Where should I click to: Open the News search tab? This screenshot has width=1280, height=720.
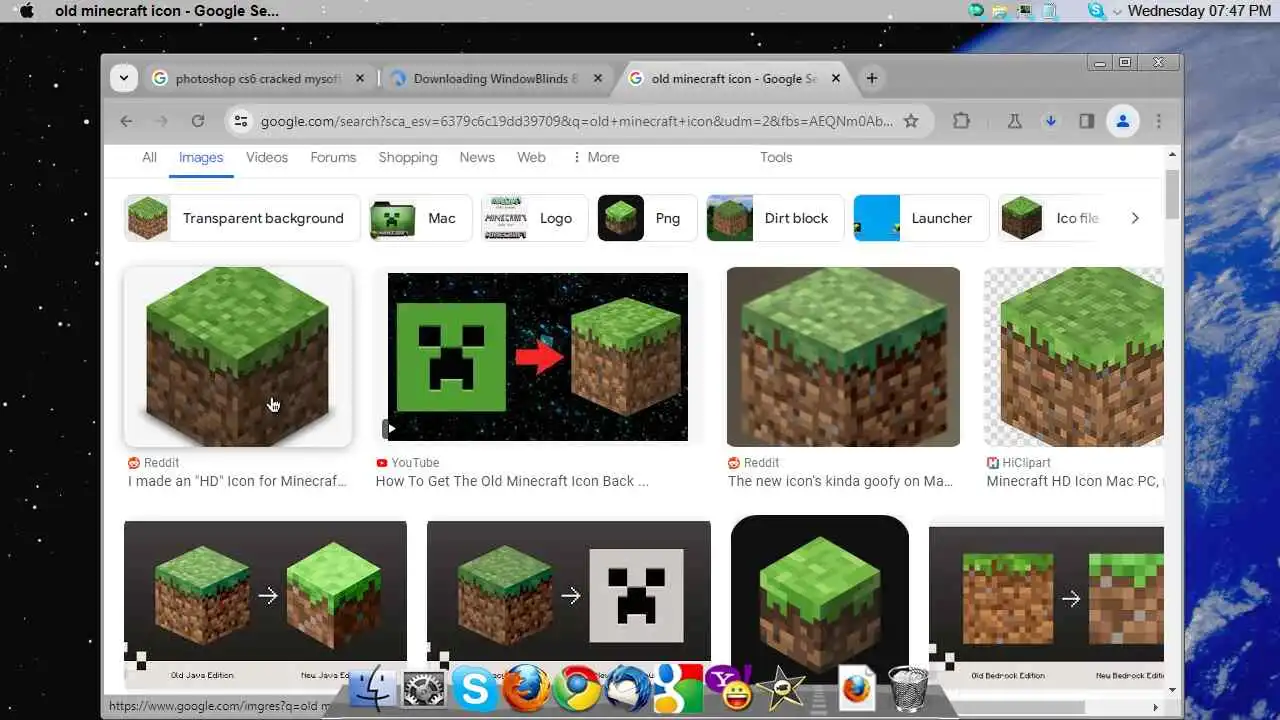(477, 157)
